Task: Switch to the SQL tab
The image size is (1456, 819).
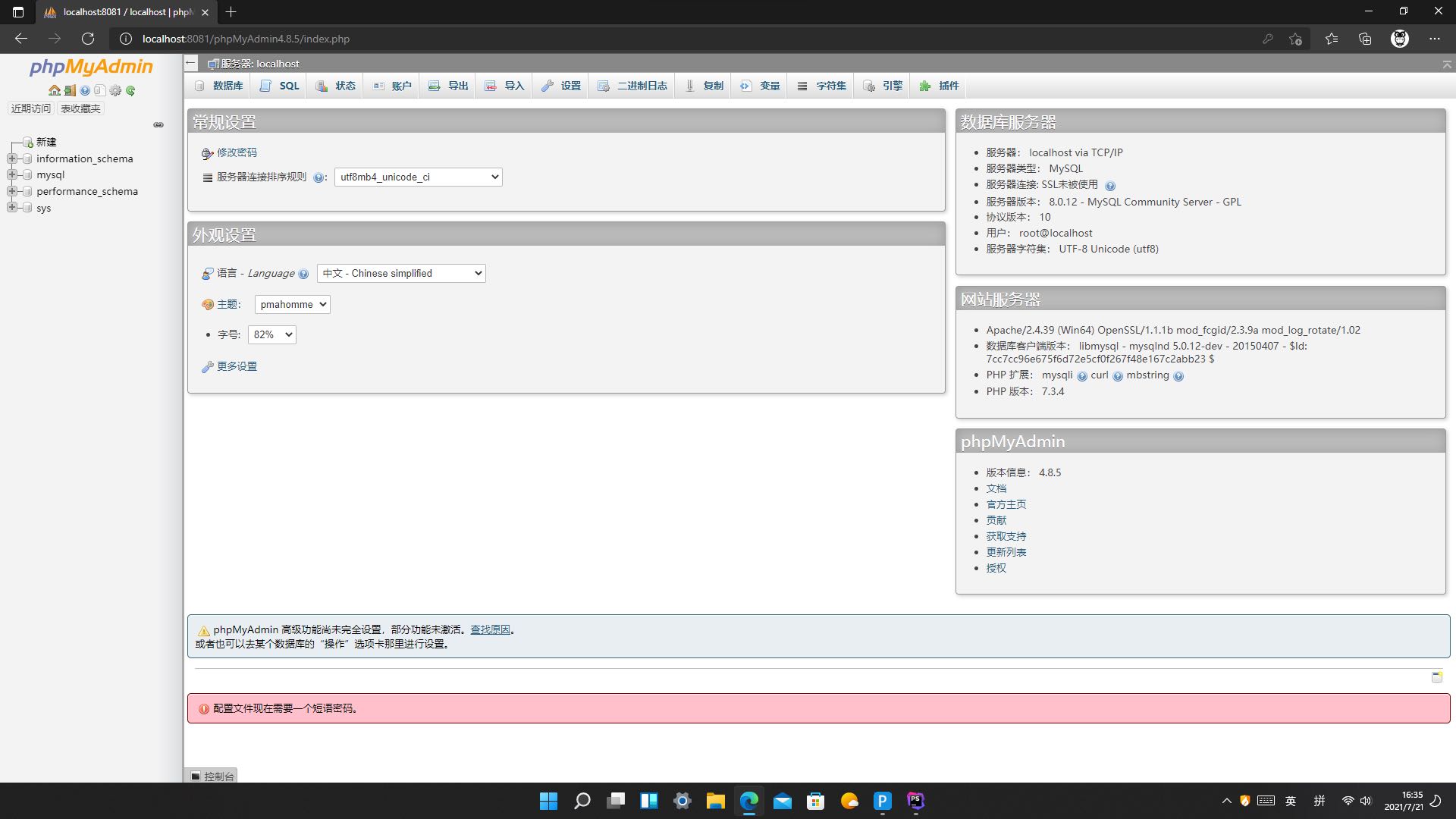Action: 280,86
